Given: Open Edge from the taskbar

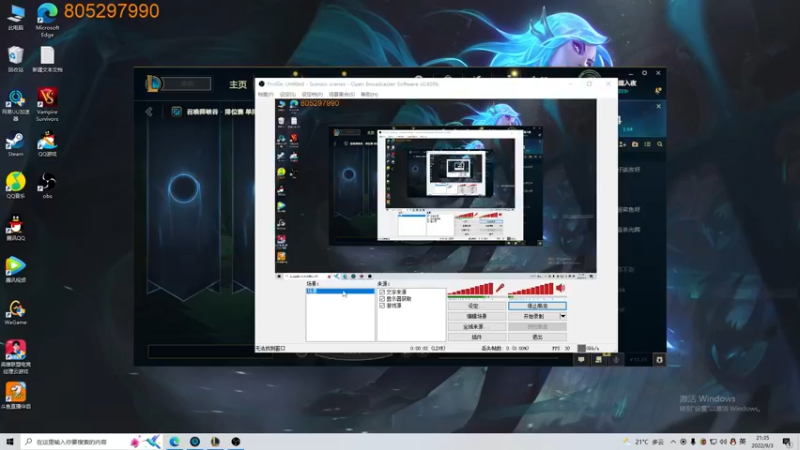Looking at the screenshot, I should coord(174,441).
